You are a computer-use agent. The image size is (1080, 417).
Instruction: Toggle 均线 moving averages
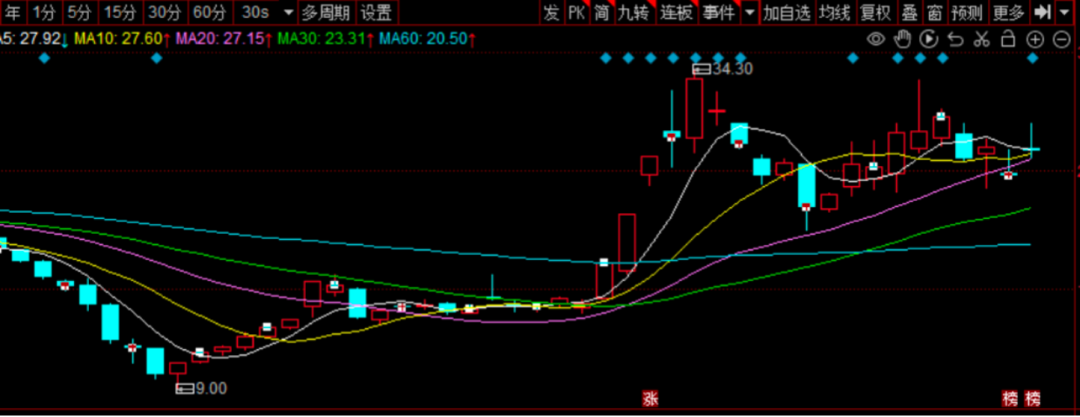pos(835,12)
